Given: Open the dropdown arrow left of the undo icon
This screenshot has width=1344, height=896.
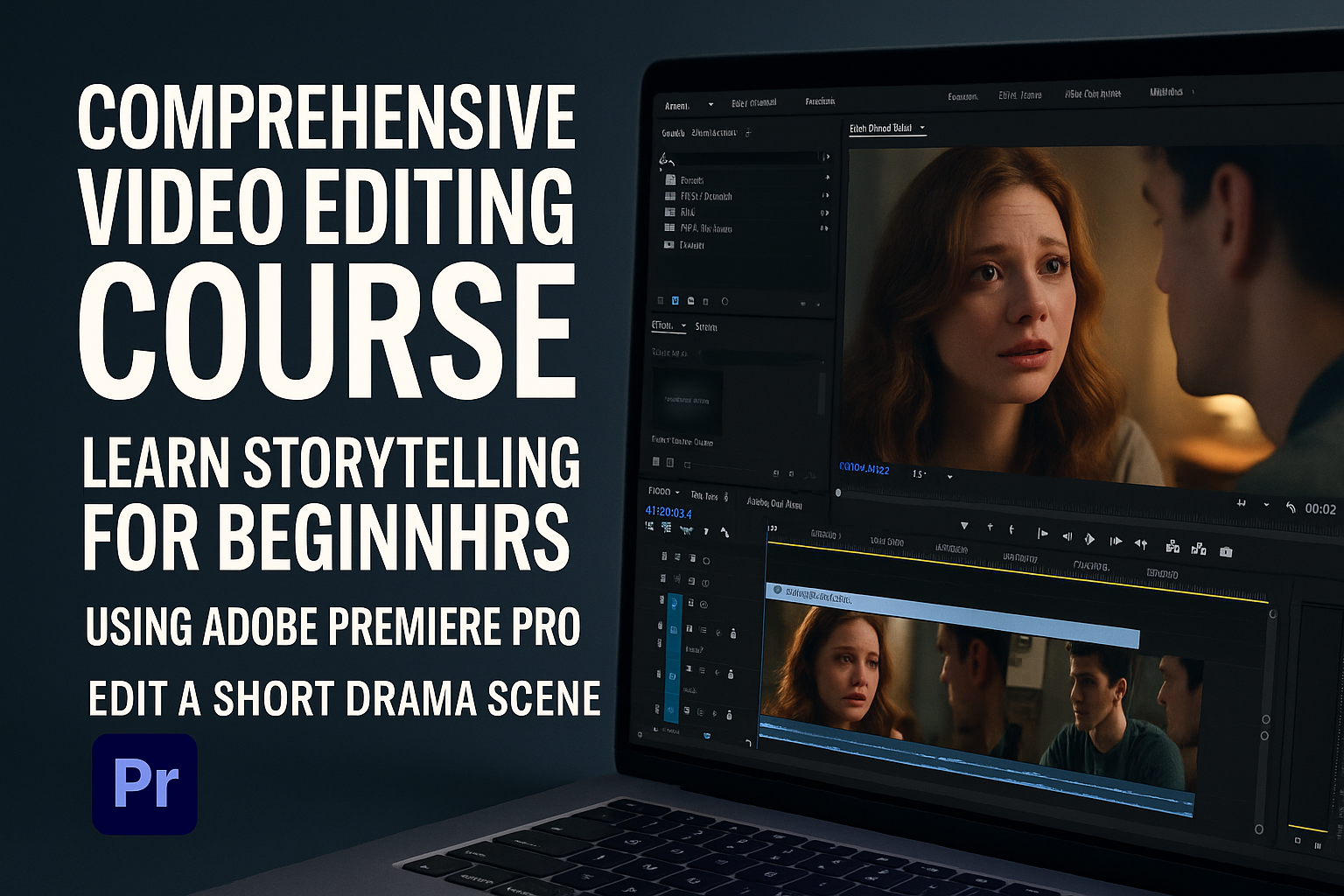Looking at the screenshot, I should pos(1266,505).
